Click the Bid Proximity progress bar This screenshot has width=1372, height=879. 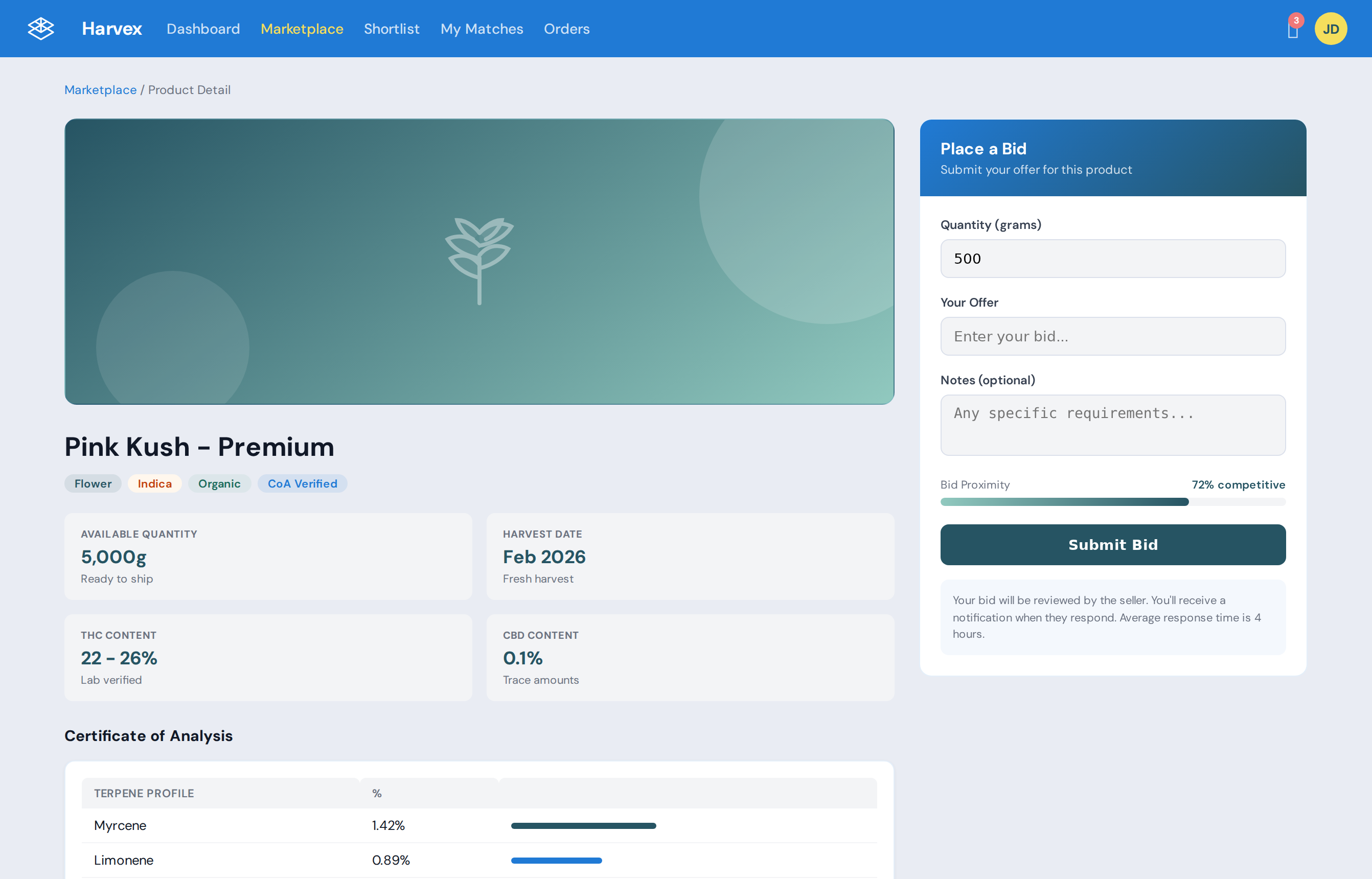coord(1113,502)
